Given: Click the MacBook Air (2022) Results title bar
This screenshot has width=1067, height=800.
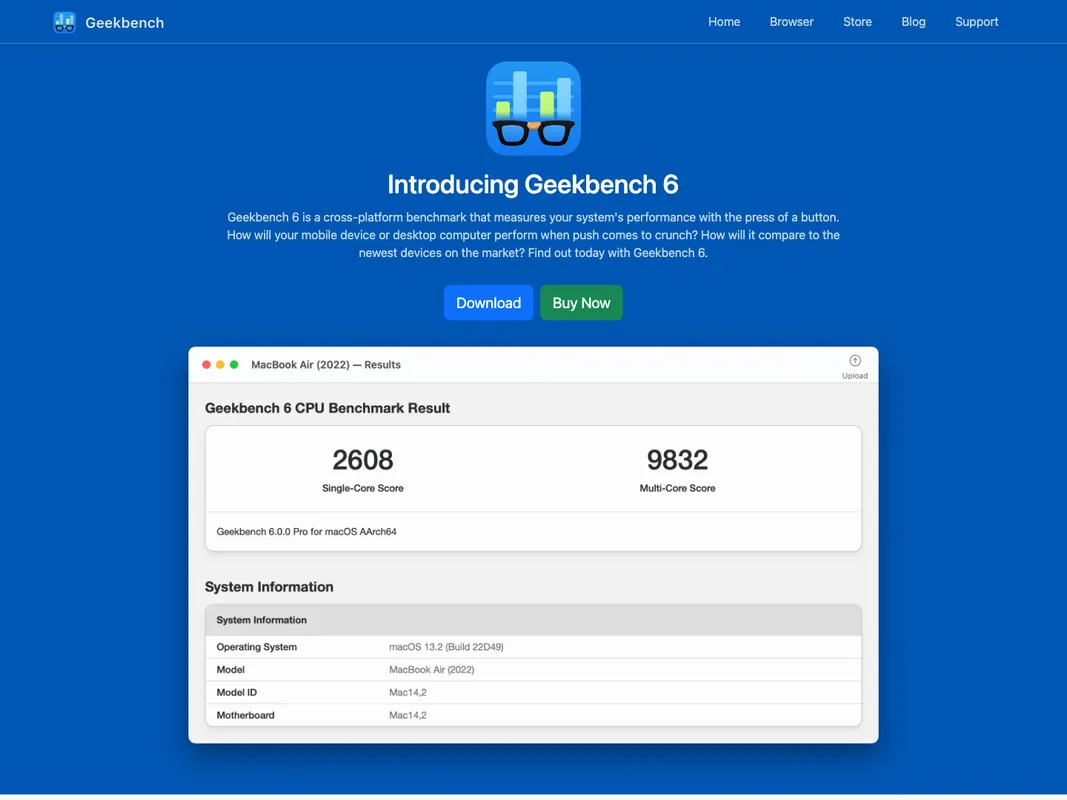Looking at the screenshot, I should click(x=326, y=365).
